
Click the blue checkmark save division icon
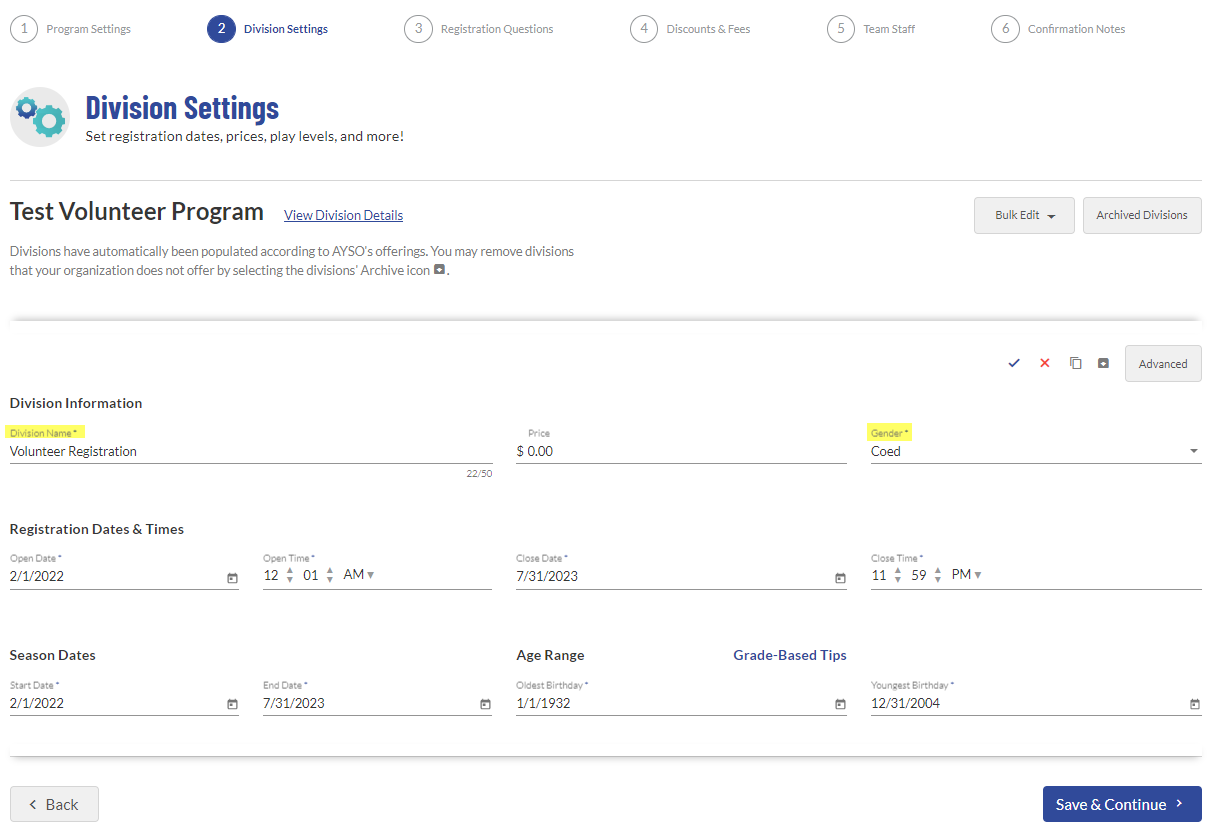click(1014, 363)
